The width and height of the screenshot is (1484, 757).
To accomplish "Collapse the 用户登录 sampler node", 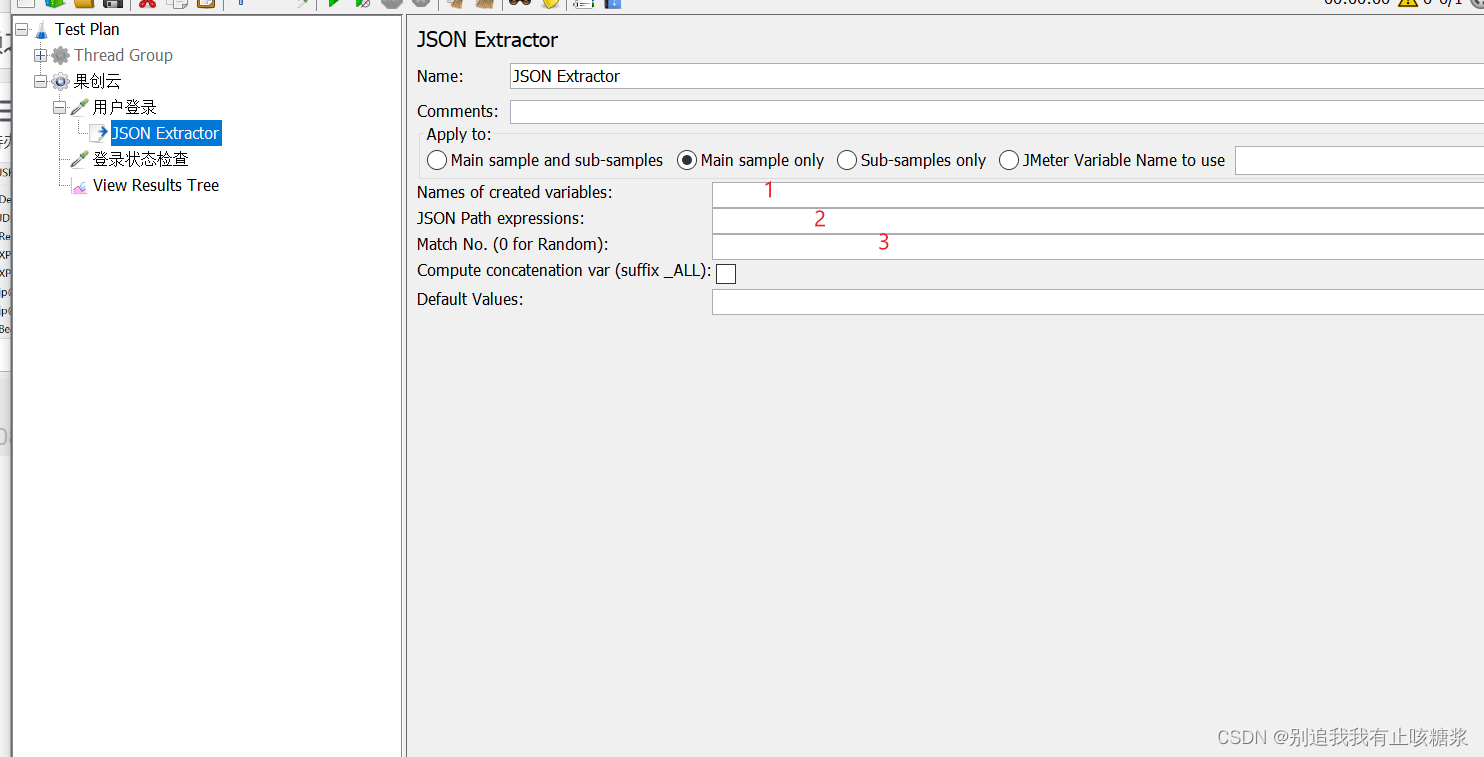I will 60,107.
